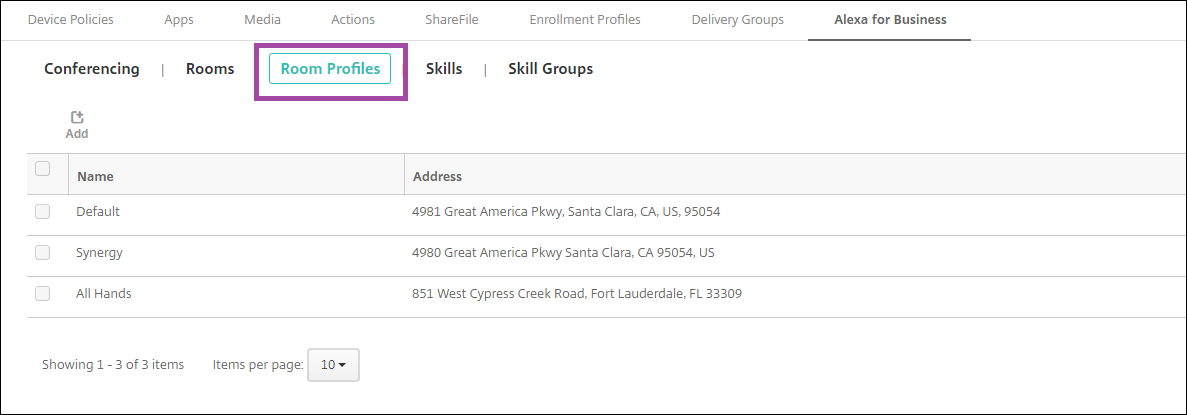
Task: Open the Actions tab
Action: pos(353,19)
